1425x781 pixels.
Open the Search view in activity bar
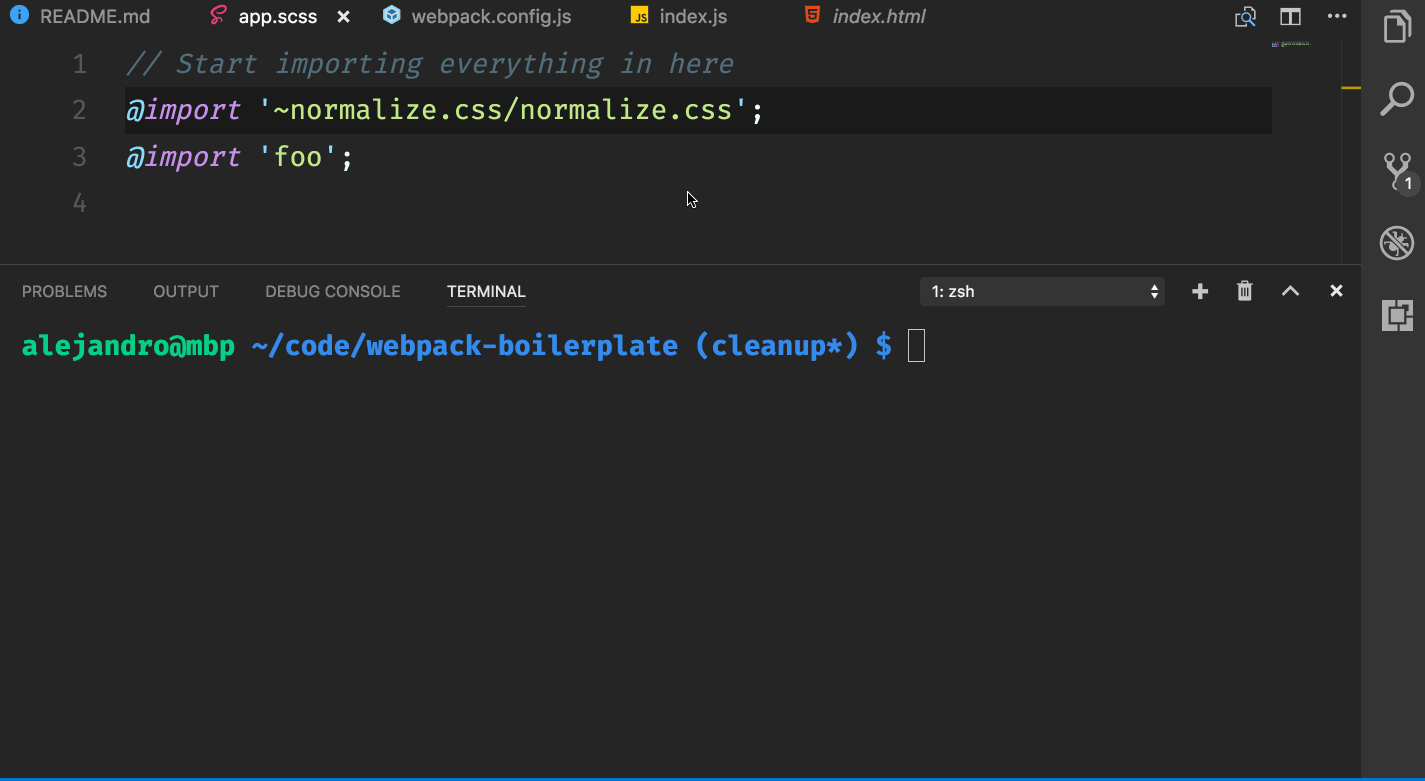tap(1397, 99)
